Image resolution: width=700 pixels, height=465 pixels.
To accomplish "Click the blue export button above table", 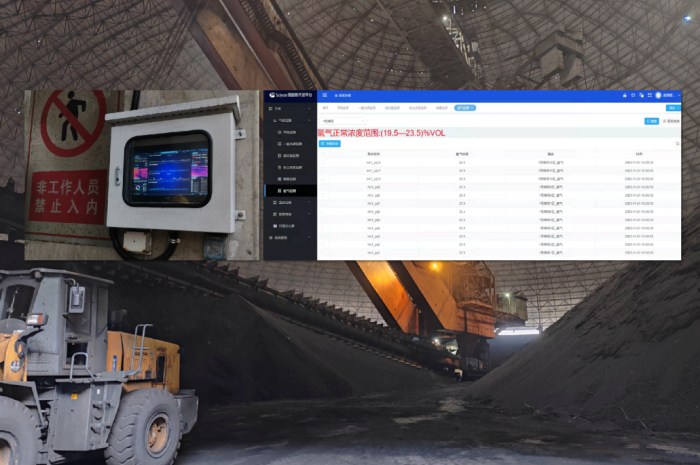I will coord(329,144).
